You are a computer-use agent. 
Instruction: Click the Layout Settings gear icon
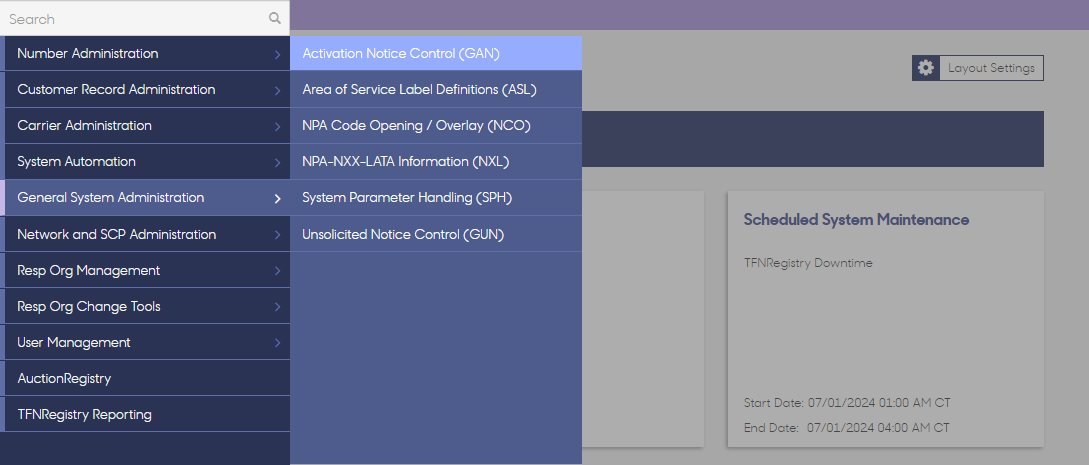tap(926, 68)
